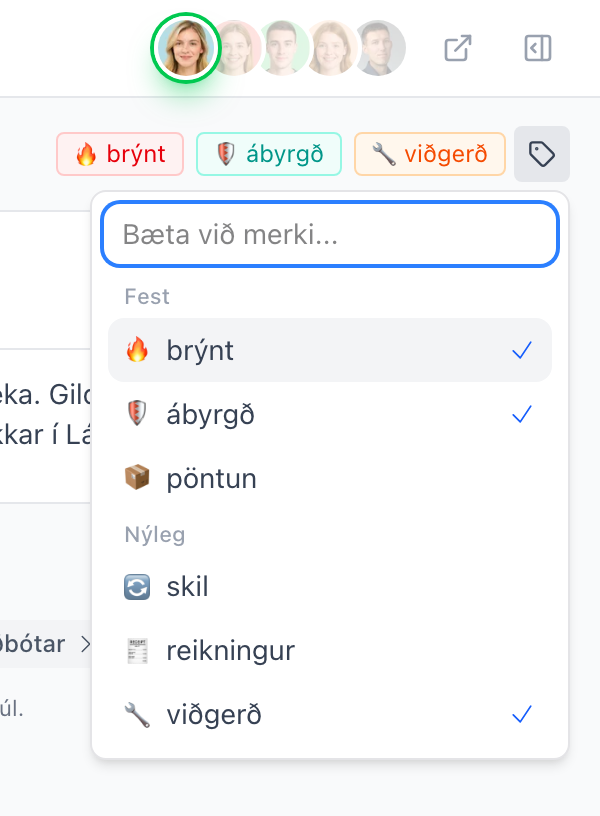Uncheck the viðgerð tag in list
Image resolution: width=600 pixels, height=816 pixels.
[330, 715]
